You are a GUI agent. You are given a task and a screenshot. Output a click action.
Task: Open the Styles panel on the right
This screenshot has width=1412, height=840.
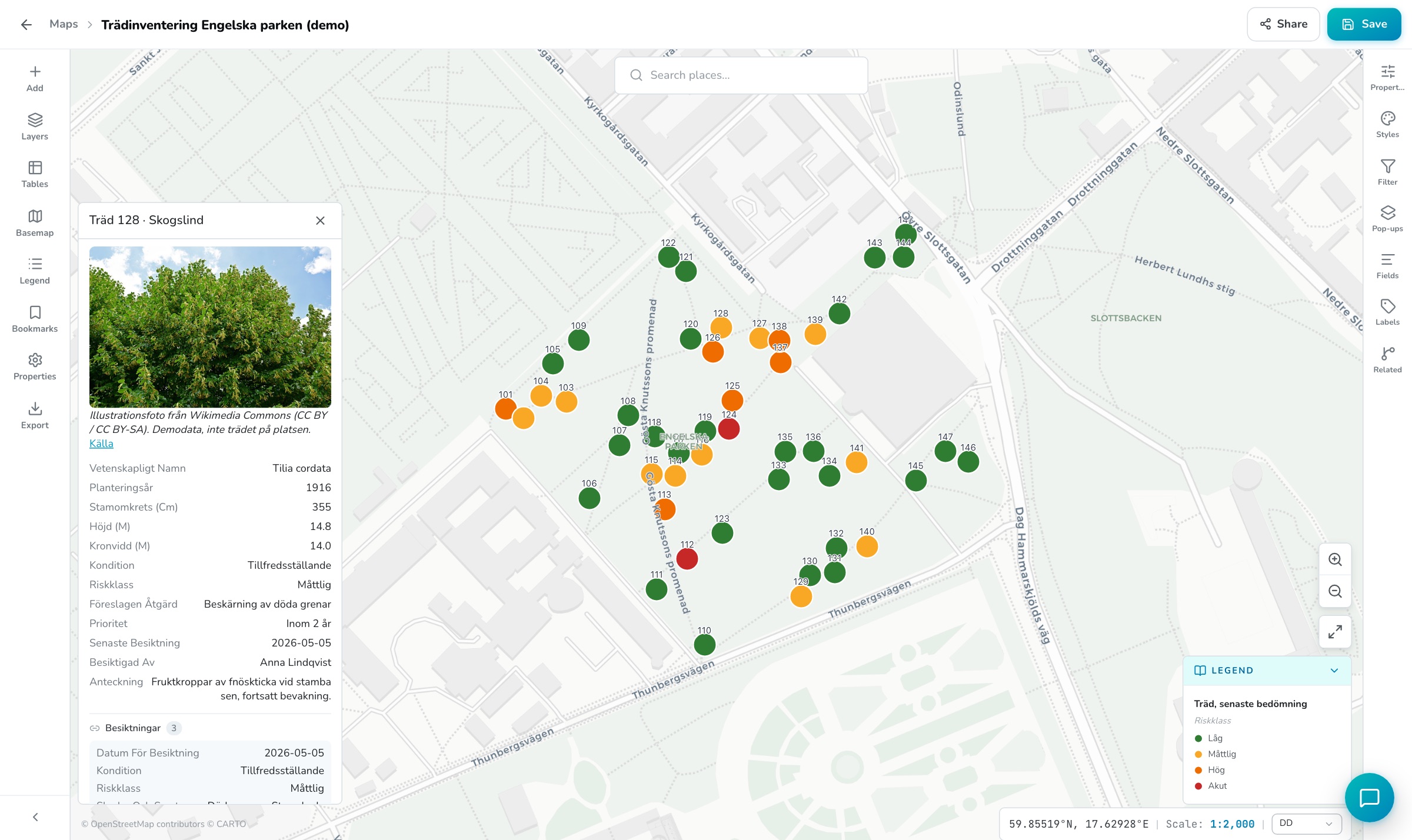click(x=1387, y=125)
